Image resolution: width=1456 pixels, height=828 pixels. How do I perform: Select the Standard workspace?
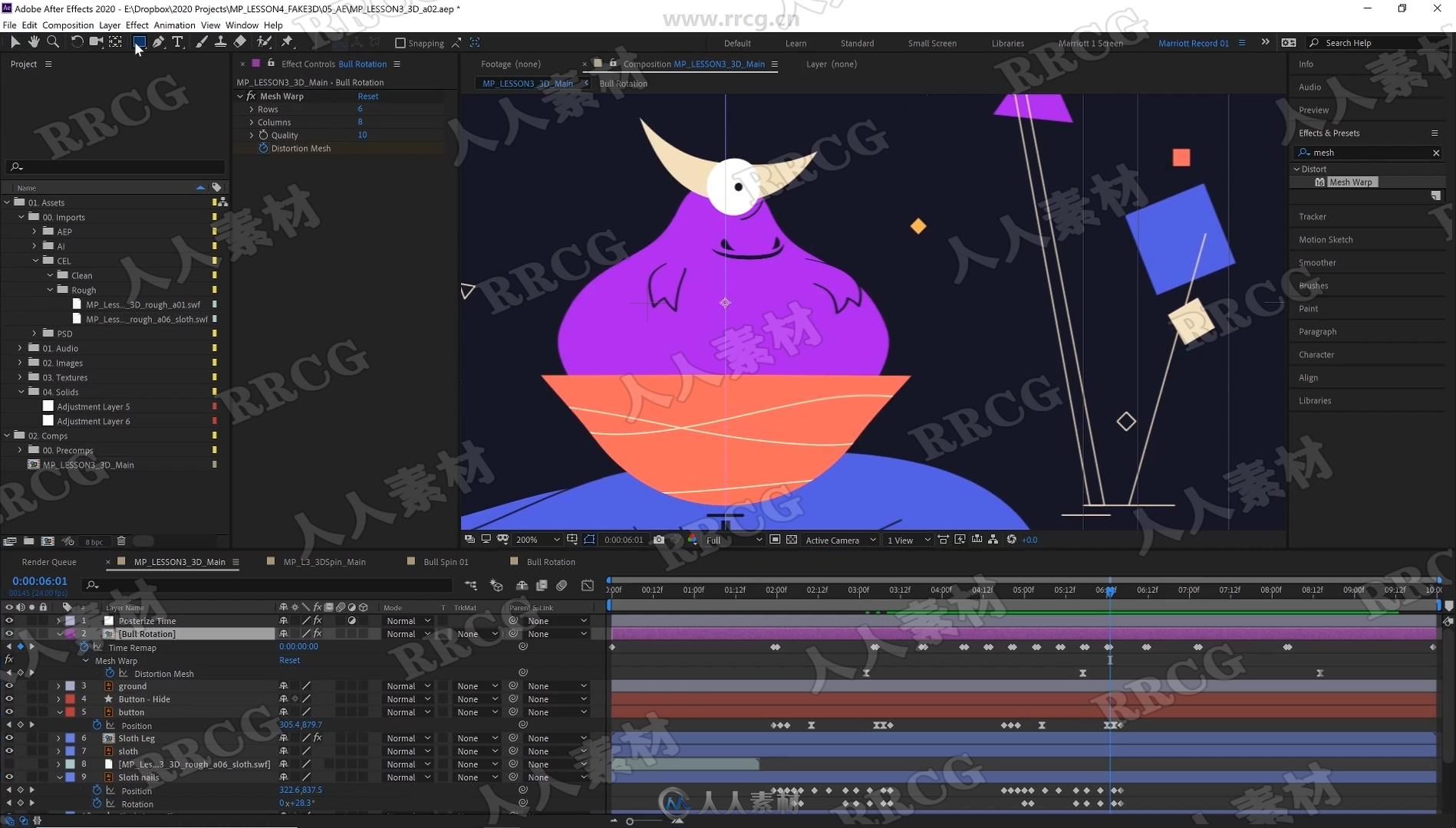point(857,44)
